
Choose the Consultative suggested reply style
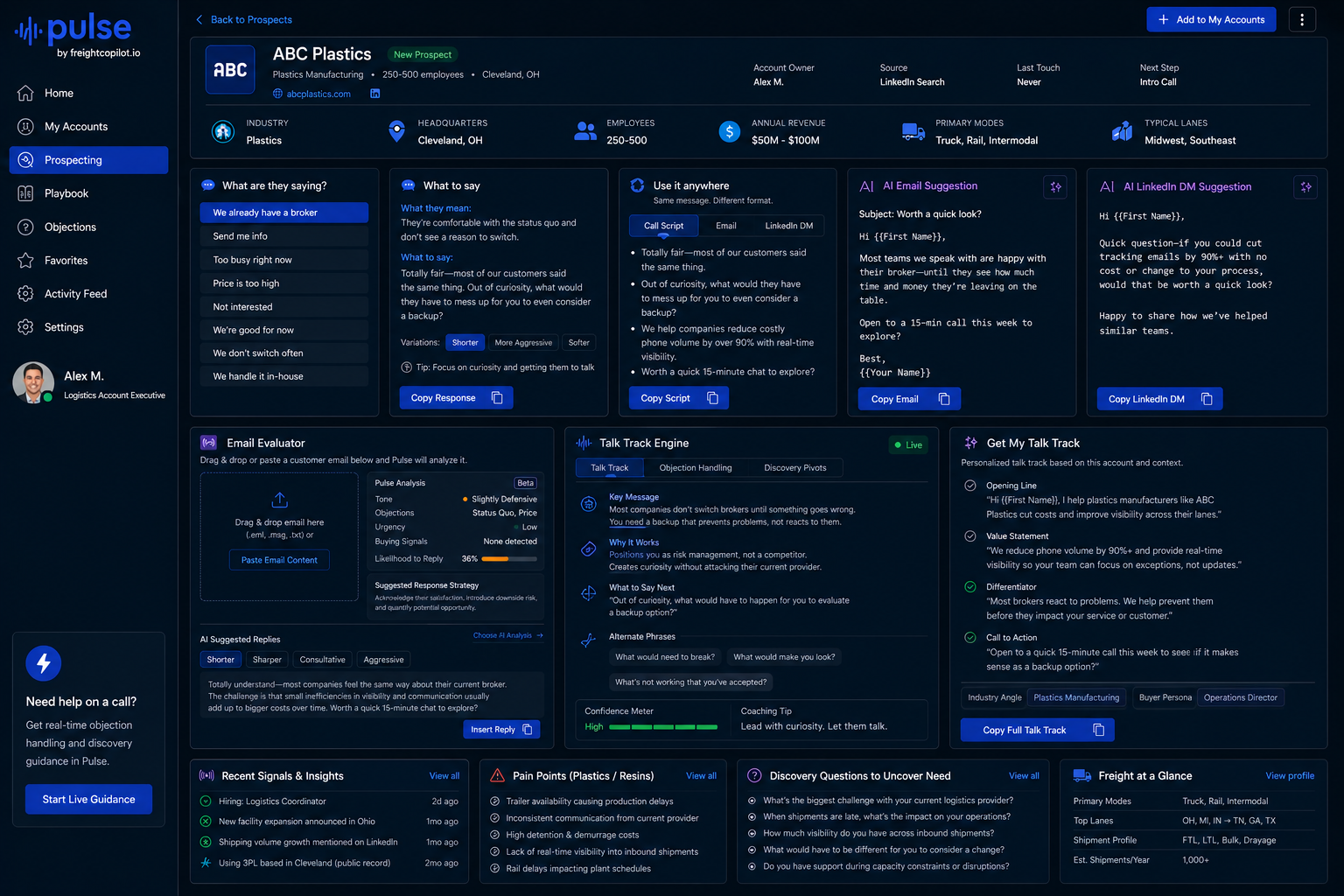322,660
